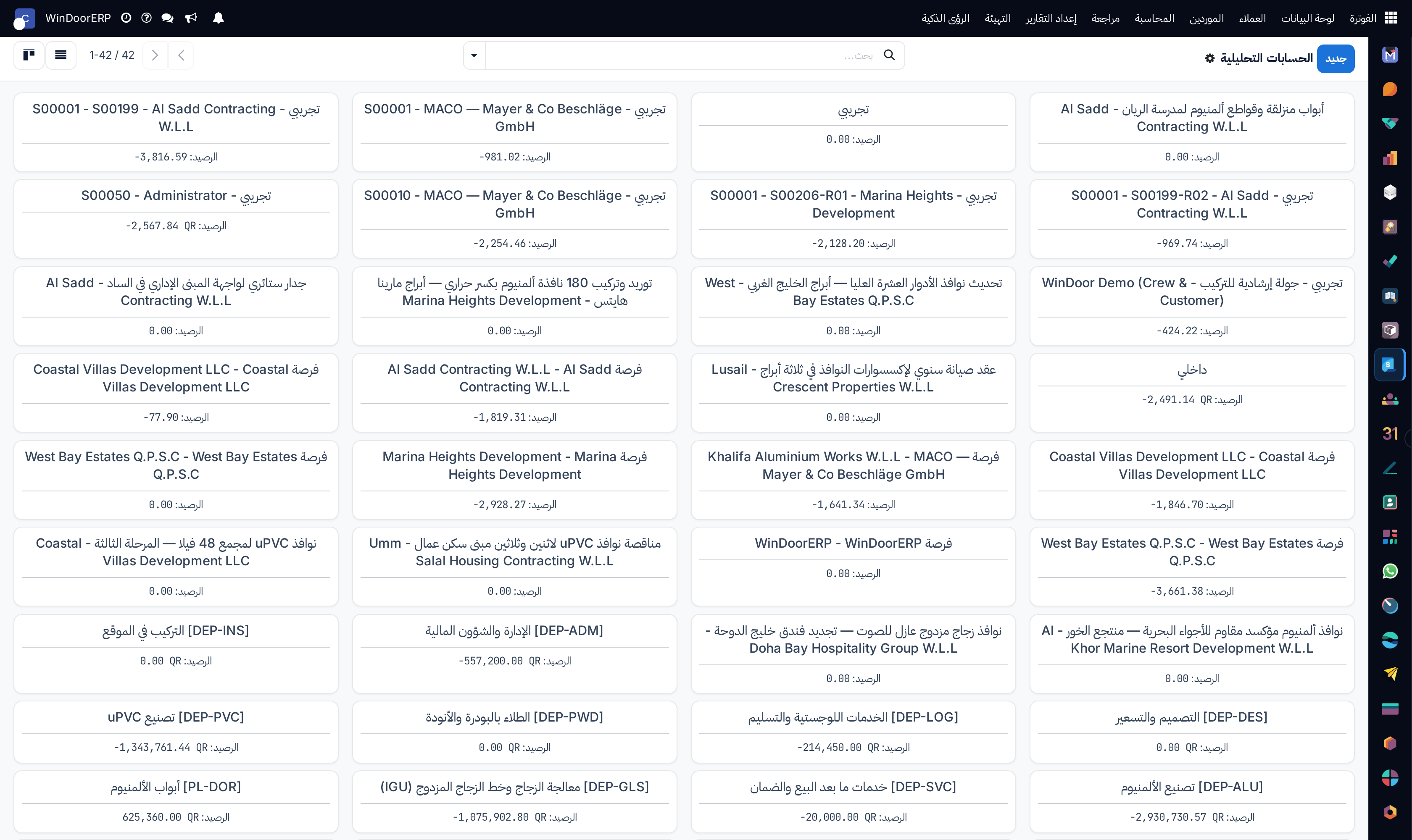Open the hexagon cube app icon
Image resolution: width=1412 pixels, height=840 pixels.
pyautogui.click(x=1390, y=743)
